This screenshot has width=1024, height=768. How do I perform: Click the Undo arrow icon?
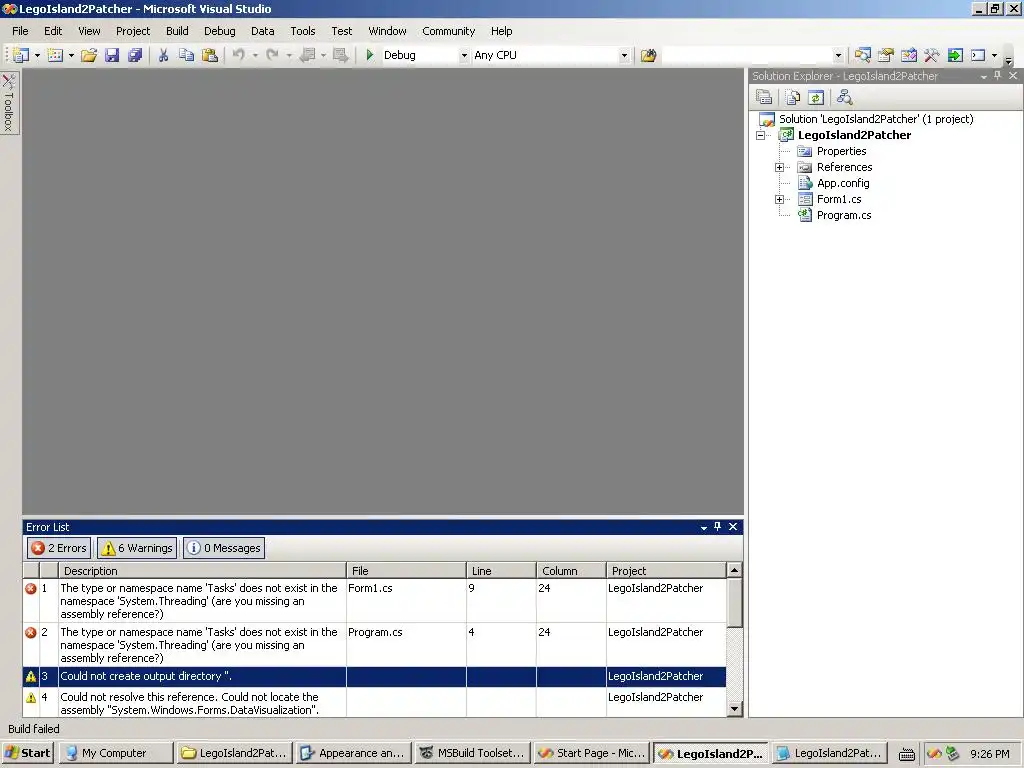click(x=239, y=56)
